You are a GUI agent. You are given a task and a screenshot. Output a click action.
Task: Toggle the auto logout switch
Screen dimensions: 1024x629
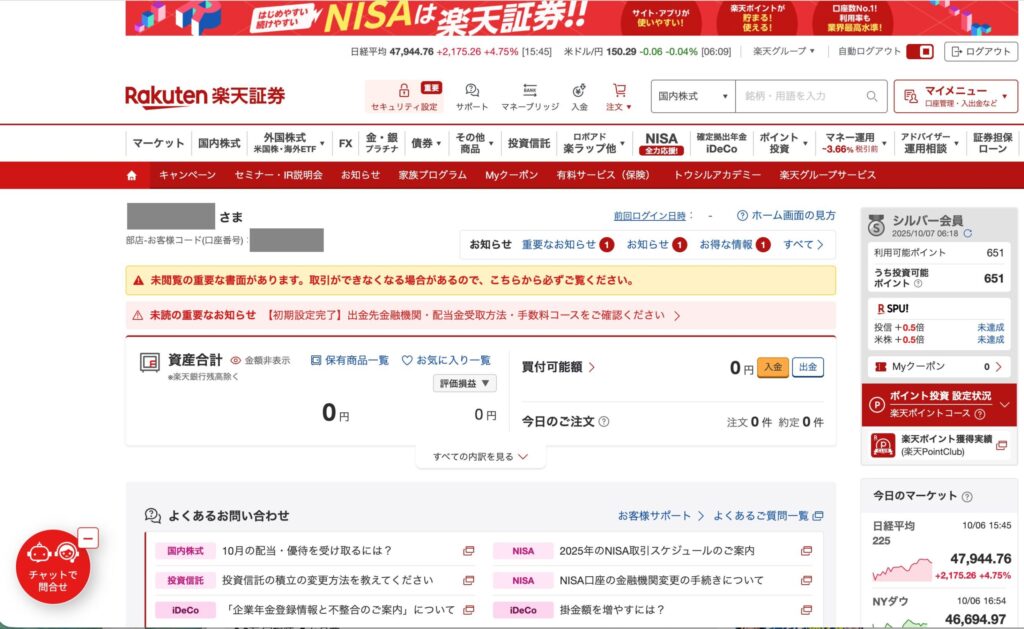(925, 52)
